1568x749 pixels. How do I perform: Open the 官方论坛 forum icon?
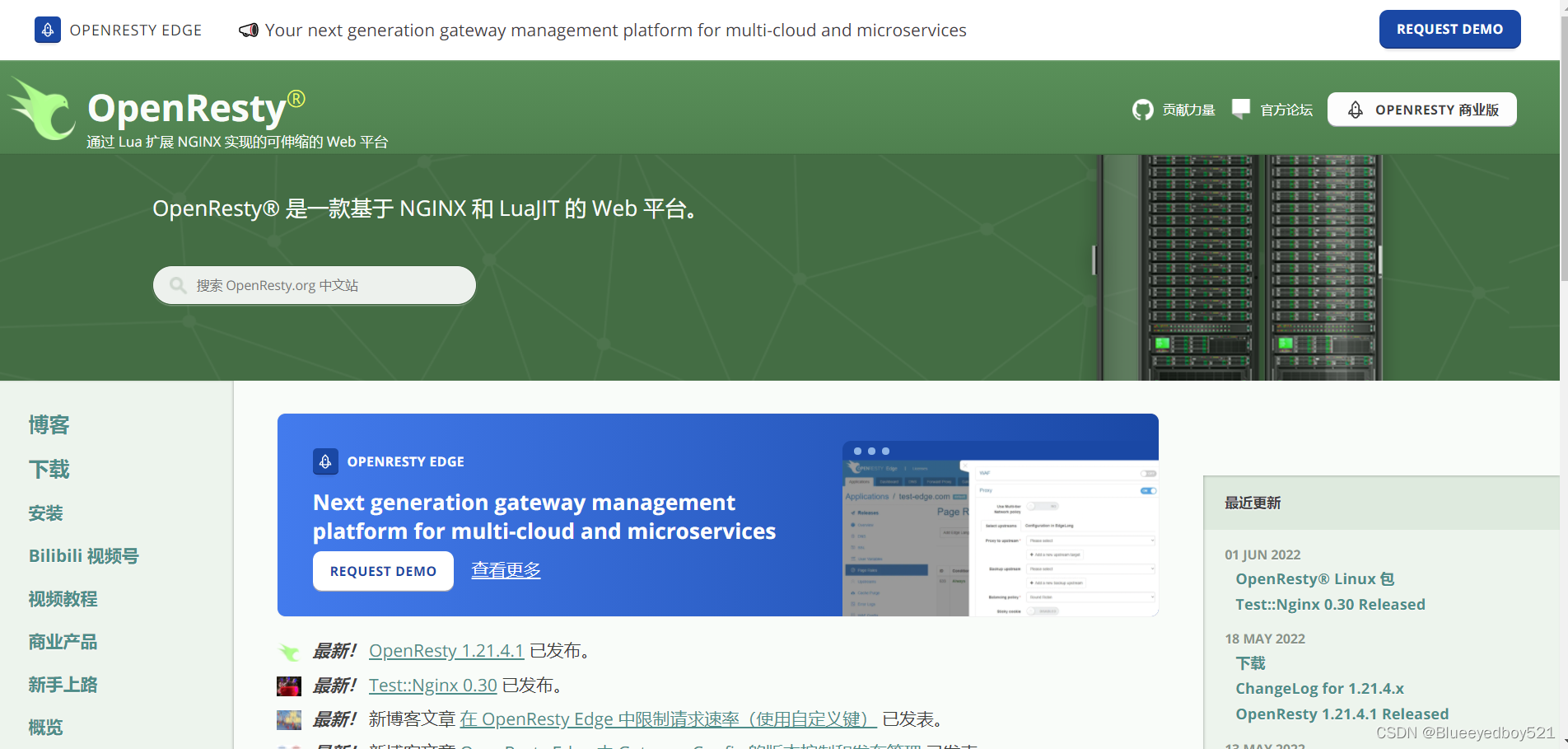coord(1240,108)
